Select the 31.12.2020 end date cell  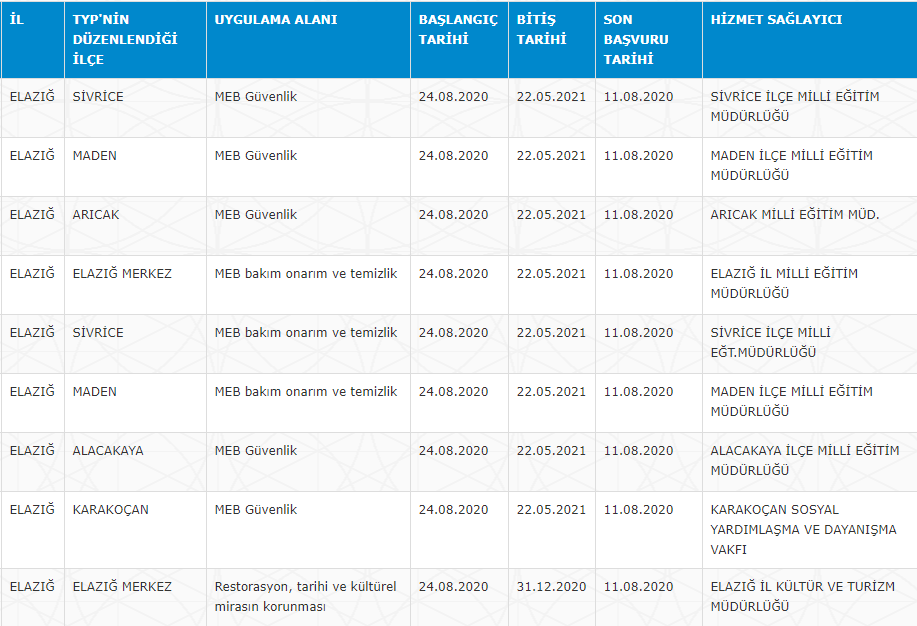551,587
